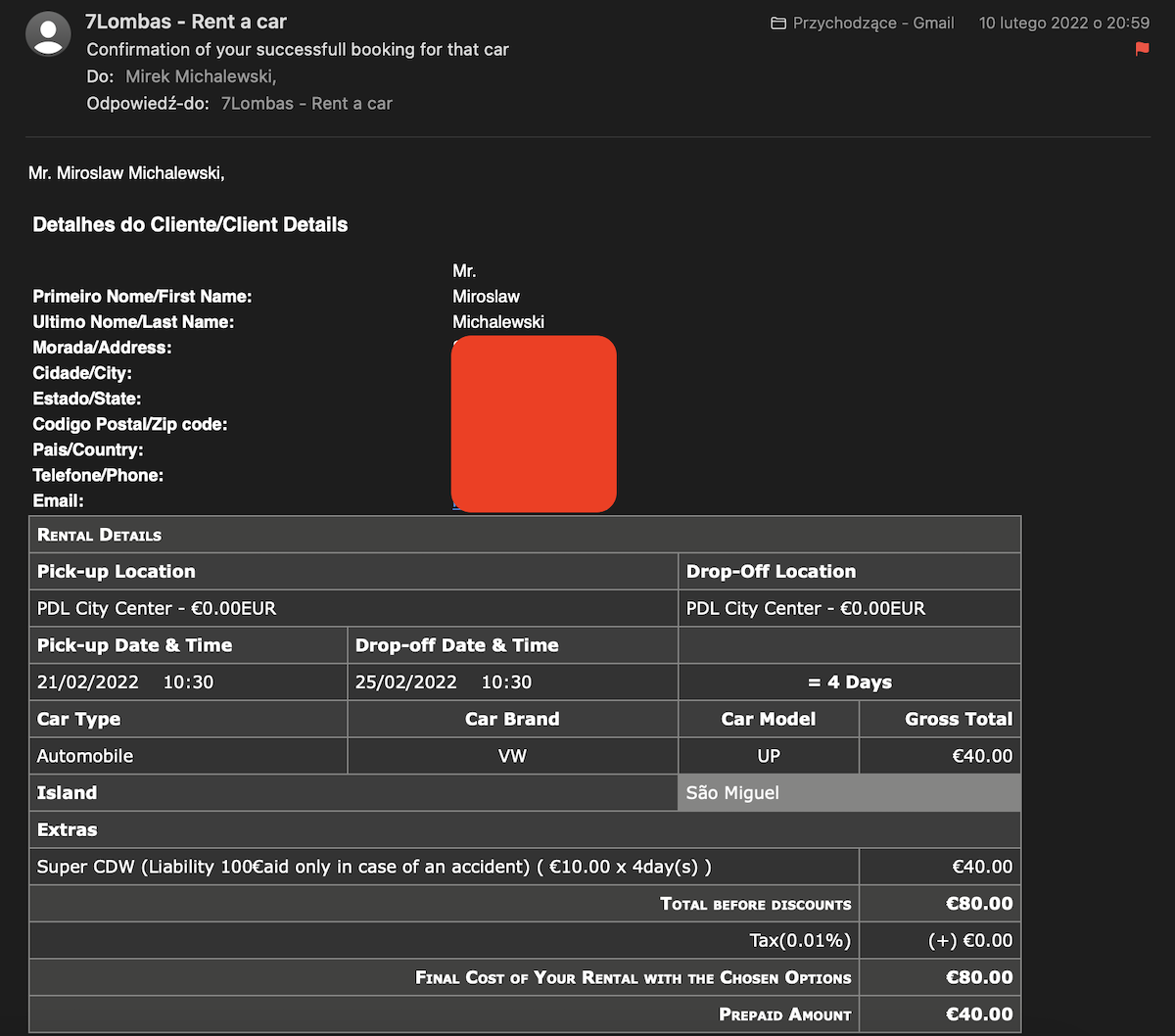Click reply-to address 7Lombas - Rent a car
The height and width of the screenshot is (1036, 1175).
click(306, 104)
